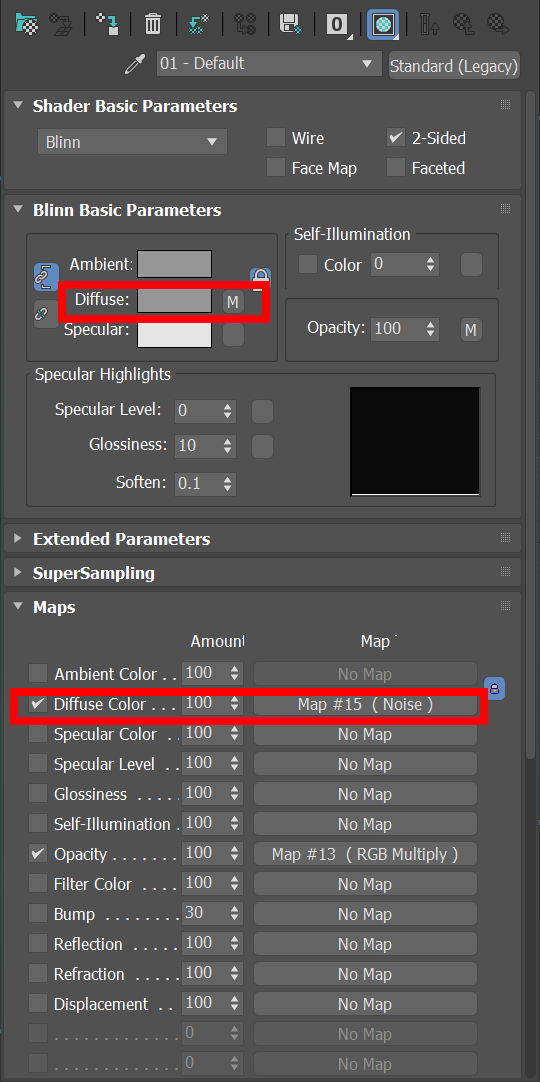Enable the Ambient Color map checkbox
Viewport: 540px width, 1082px height.
38,673
